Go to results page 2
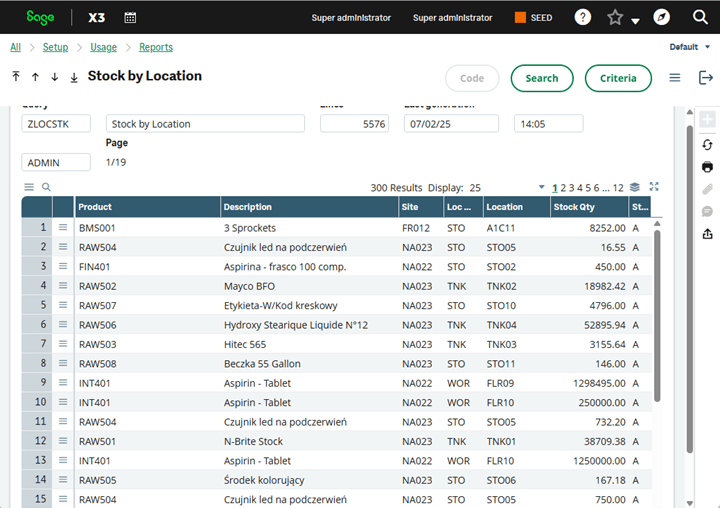 pyautogui.click(x=564, y=187)
